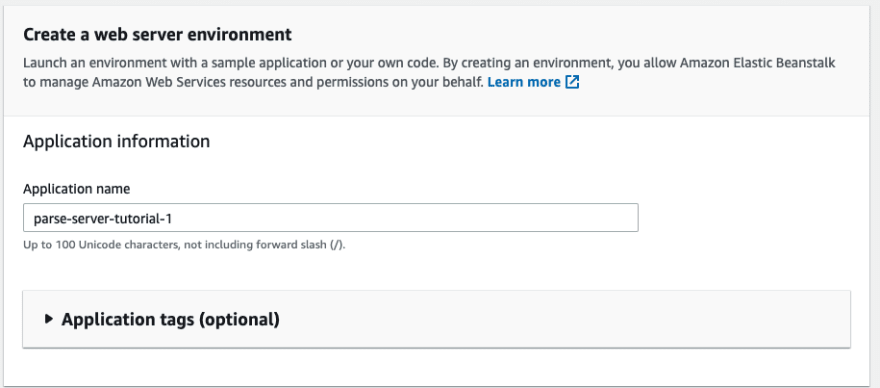
Task: Click the Application tags (optional) header text
Action: coord(171,319)
